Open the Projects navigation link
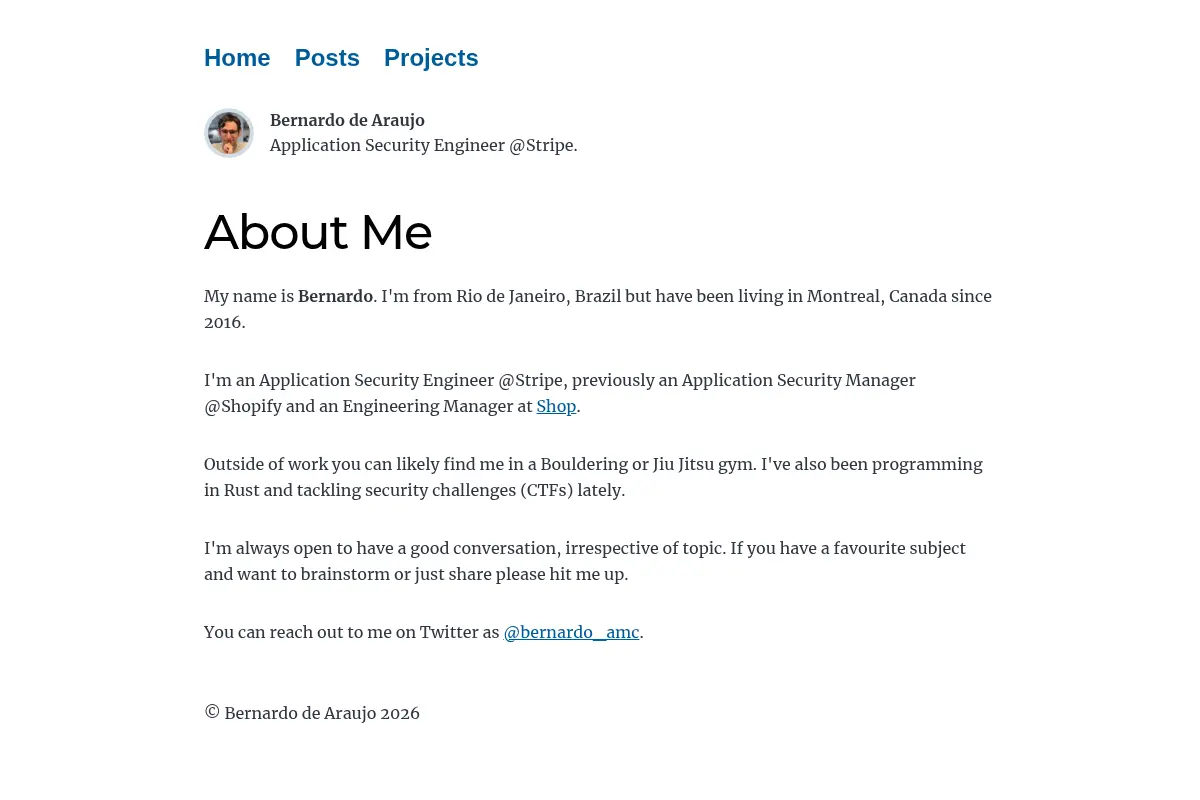The width and height of the screenshot is (1200, 800). (x=431, y=58)
